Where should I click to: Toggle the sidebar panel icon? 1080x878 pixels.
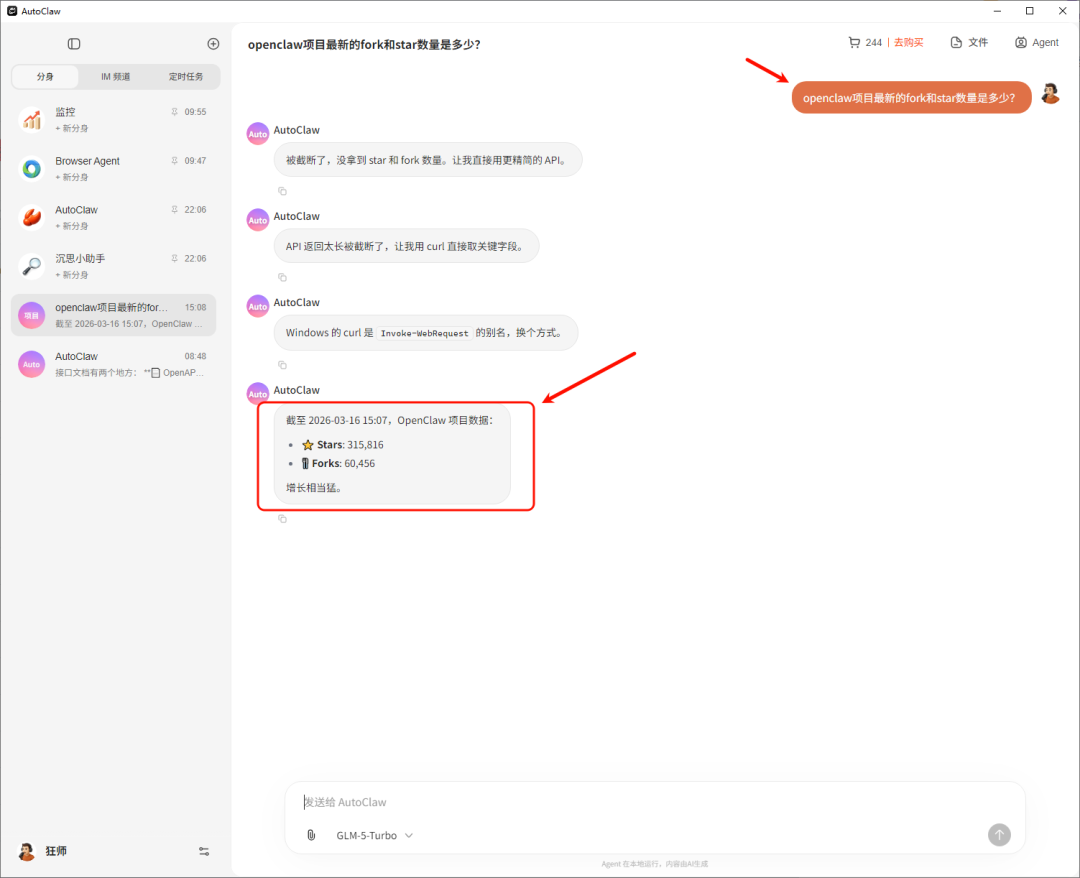point(74,44)
